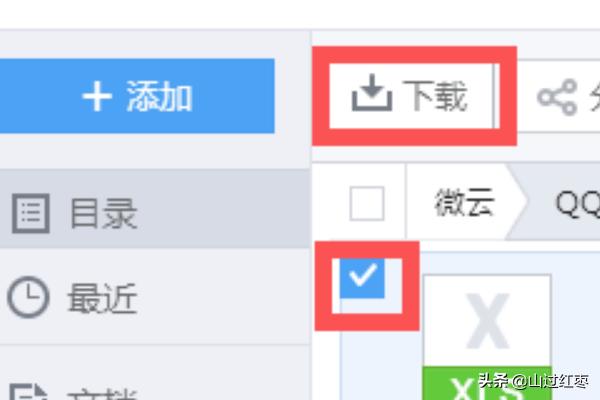Click the share nodes icon
Viewport: 600px width, 400px height.
557,97
